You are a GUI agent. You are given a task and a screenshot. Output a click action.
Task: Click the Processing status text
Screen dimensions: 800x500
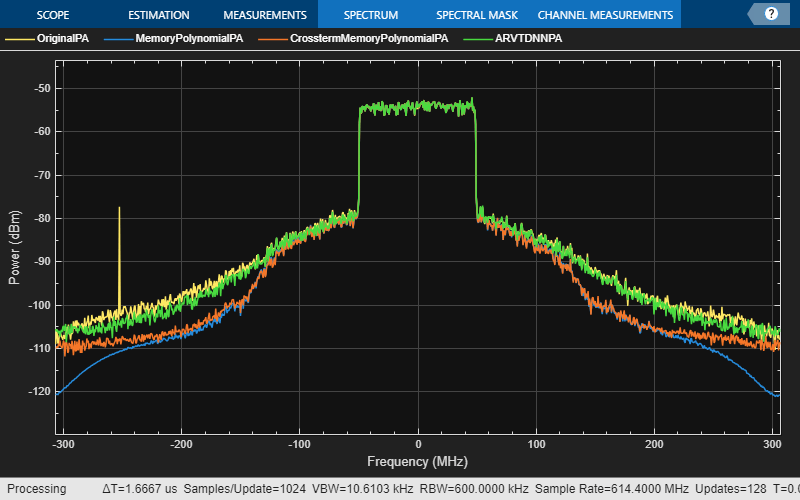click(x=37, y=489)
